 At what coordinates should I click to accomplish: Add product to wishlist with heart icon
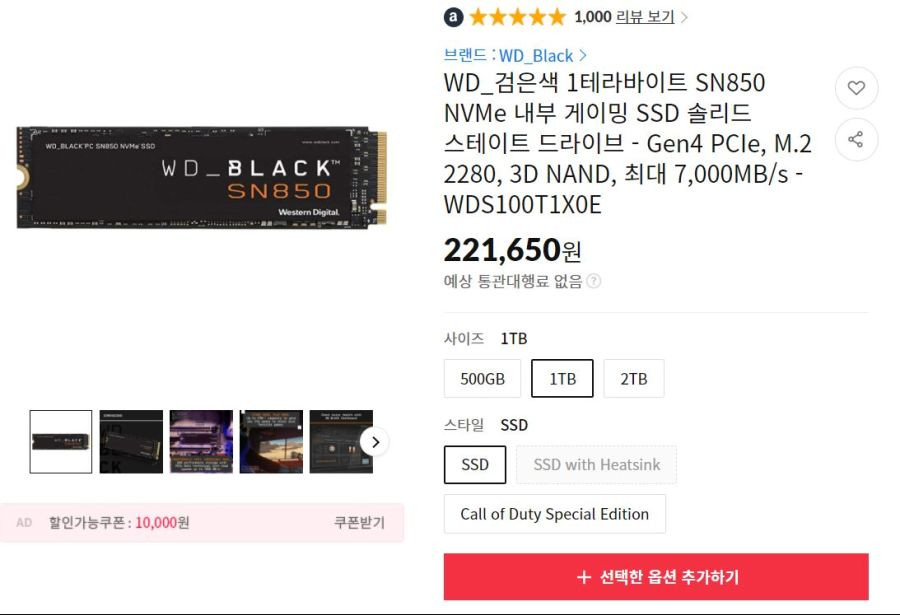point(856,88)
